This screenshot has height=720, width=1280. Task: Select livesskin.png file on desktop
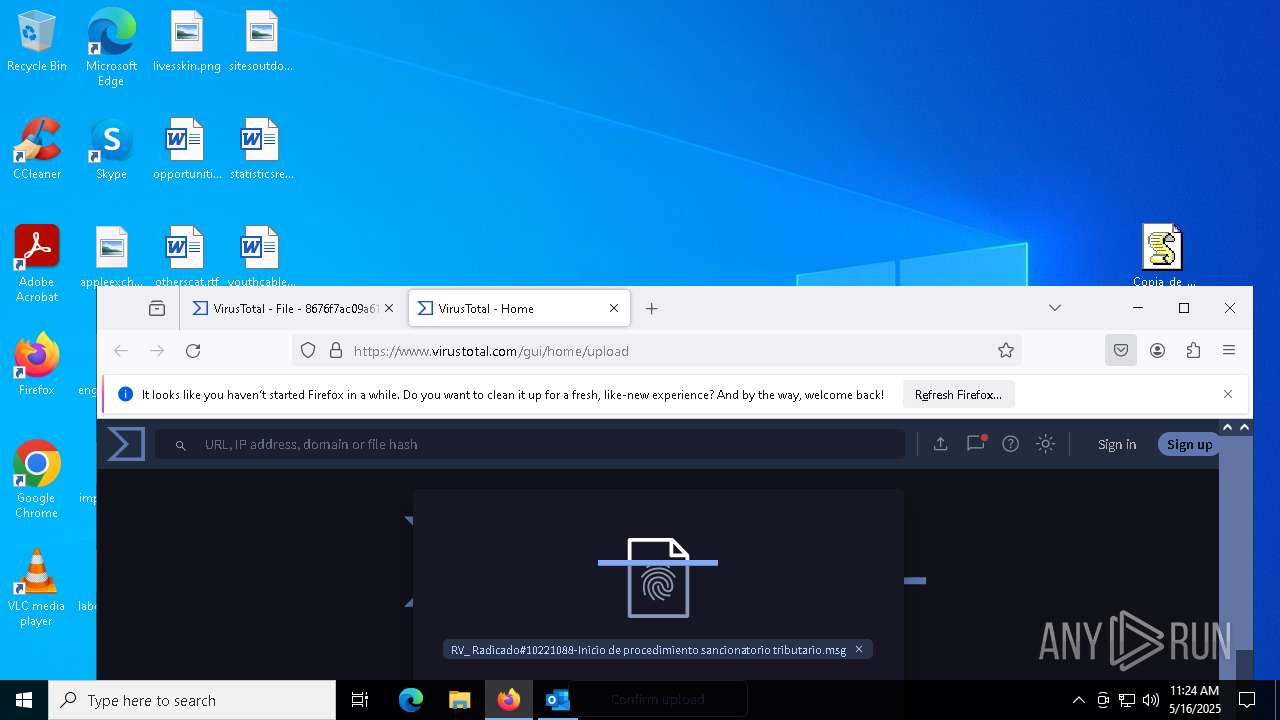(x=186, y=41)
